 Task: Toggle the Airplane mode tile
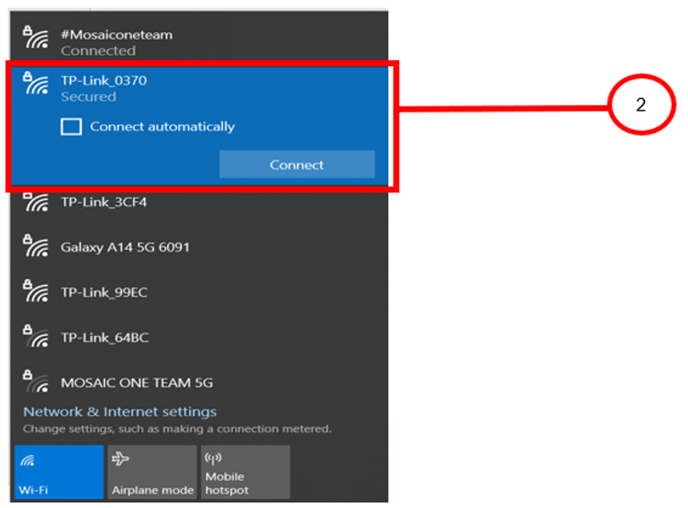[x=152, y=472]
